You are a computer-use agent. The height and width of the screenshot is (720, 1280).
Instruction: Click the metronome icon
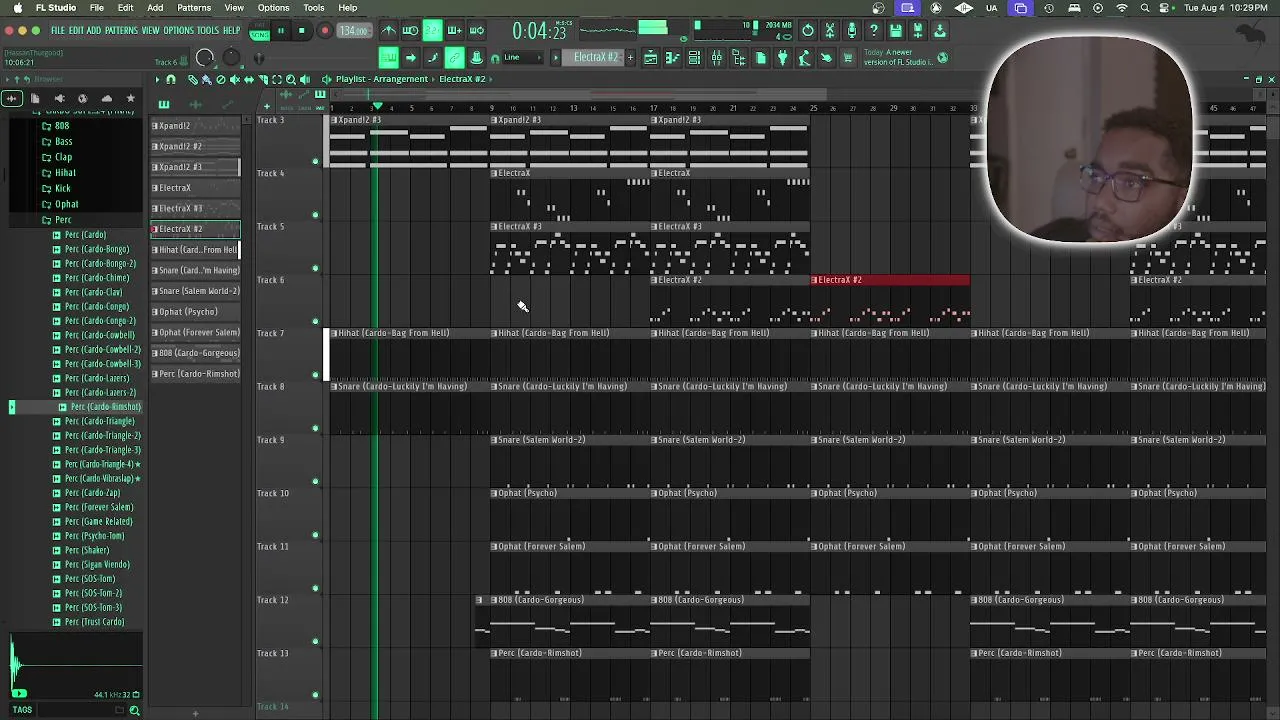point(388,31)
